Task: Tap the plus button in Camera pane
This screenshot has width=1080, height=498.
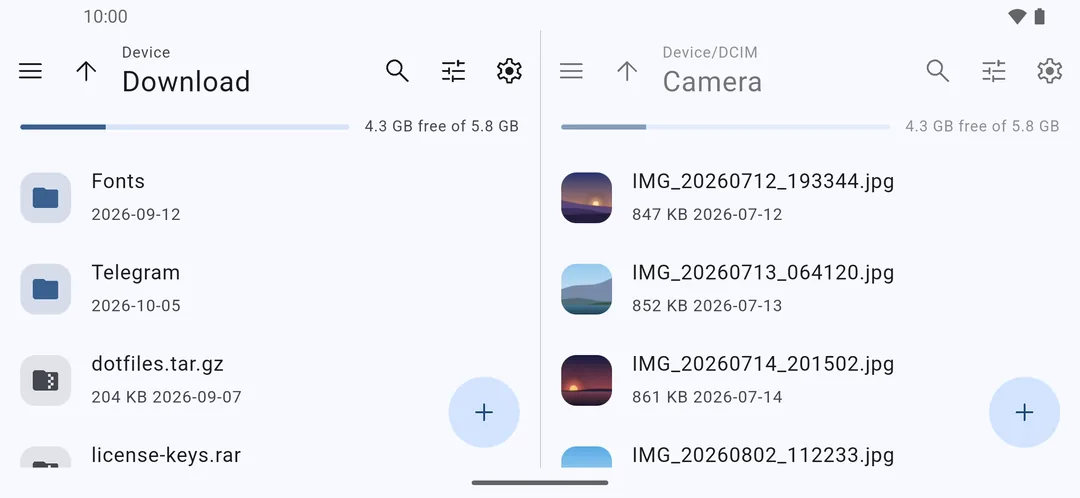Action: pos(1024,413)
